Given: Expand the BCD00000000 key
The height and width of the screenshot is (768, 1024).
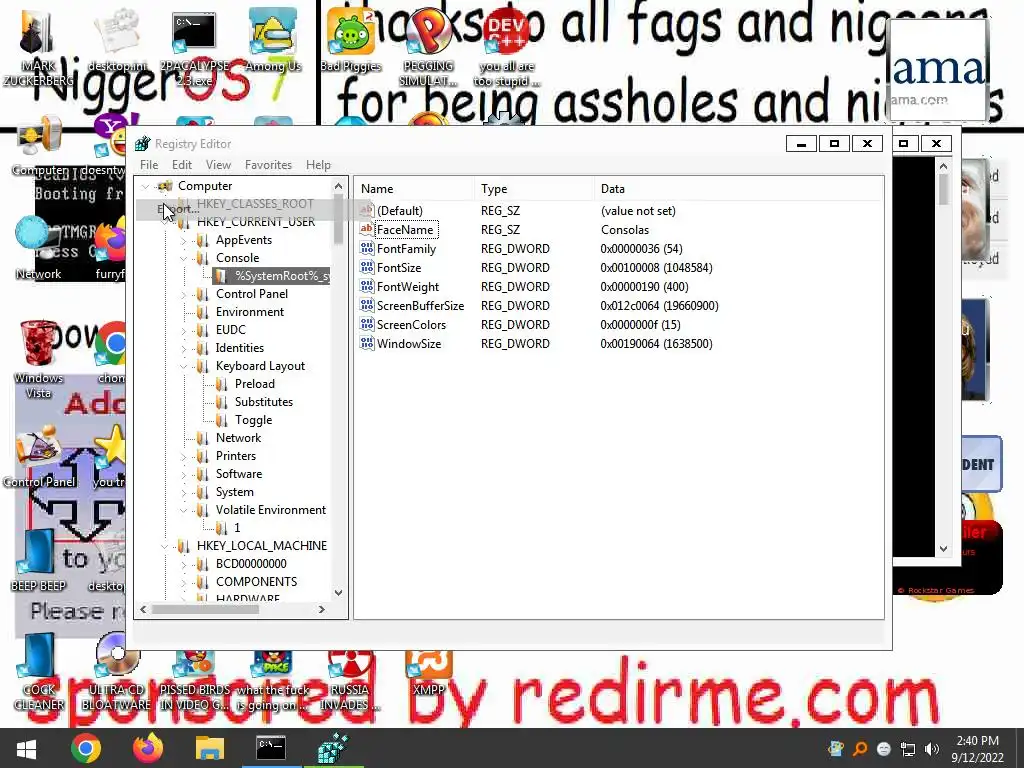Looking at the screenshot, I should (184, 564).
